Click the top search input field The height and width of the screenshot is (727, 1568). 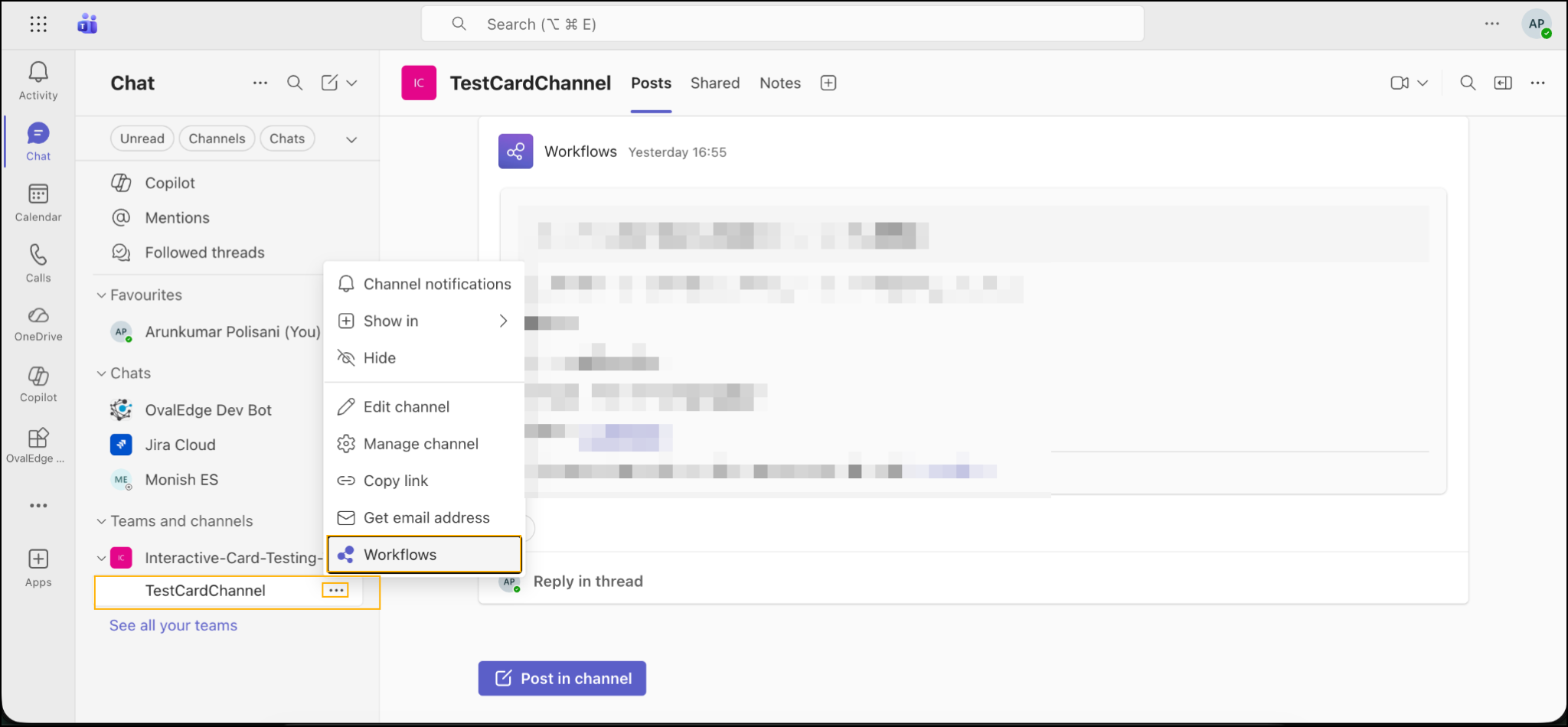(x=781, y=24)
